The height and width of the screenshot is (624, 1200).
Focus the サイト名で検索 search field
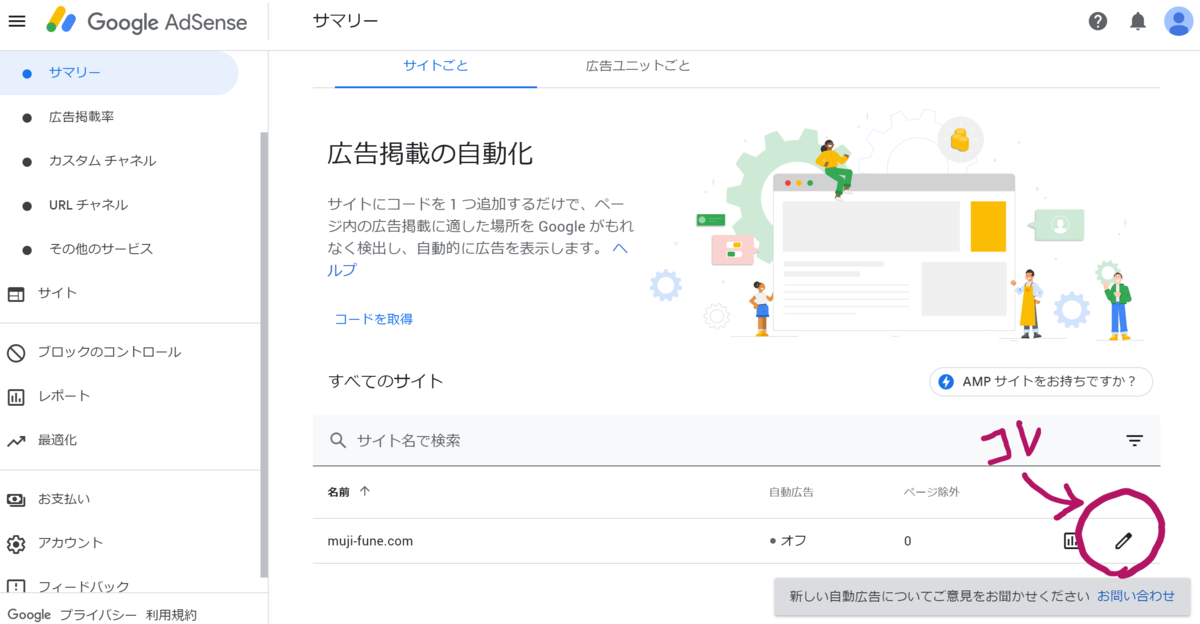(x=736, y=440)
